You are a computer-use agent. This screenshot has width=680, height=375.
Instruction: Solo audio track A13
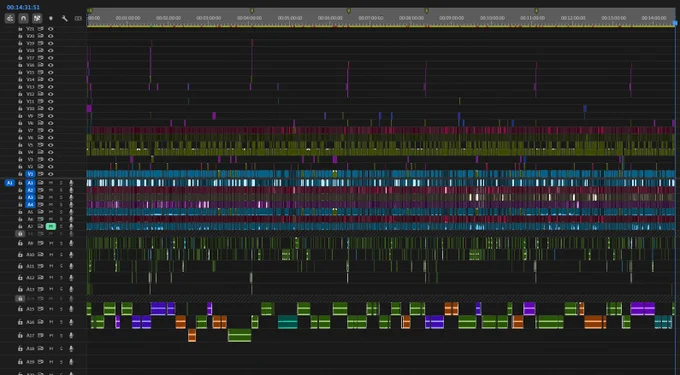pyautogui.click(x=61, y=289)
